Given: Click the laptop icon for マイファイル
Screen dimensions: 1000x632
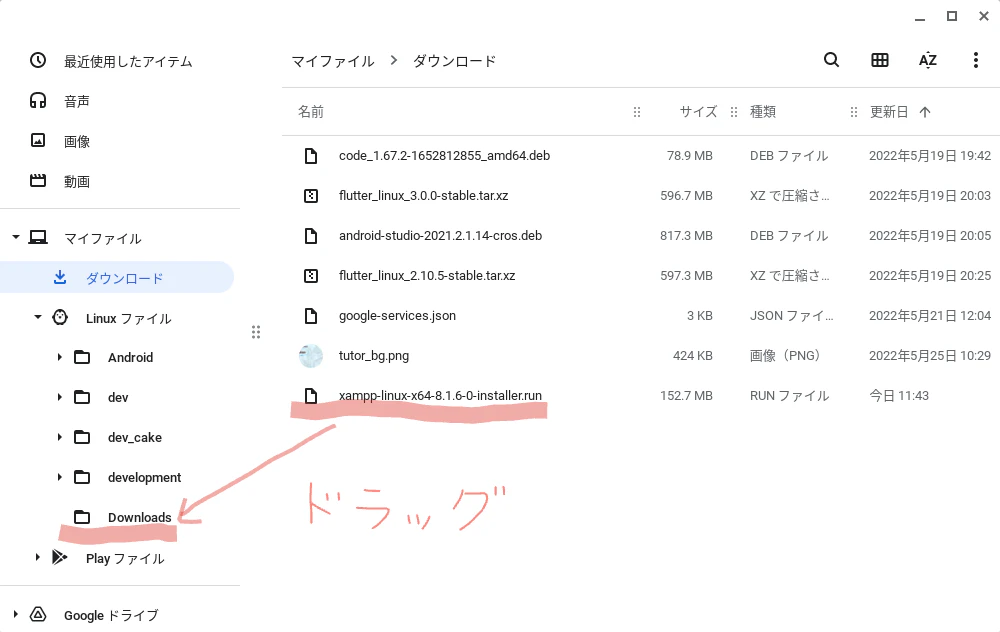Looking at the screenshot, I should point(38,238).
